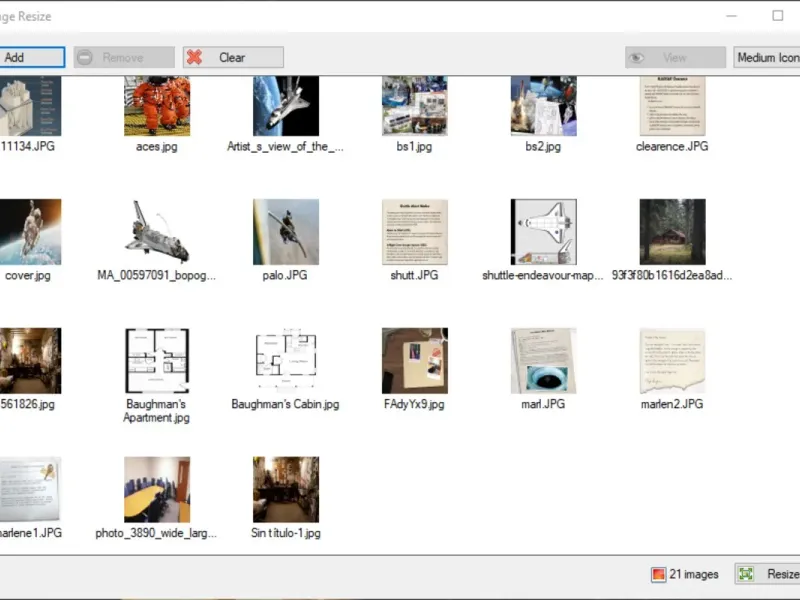Click the cover.jpg file name
800x600 pixels.
point(28,276)
